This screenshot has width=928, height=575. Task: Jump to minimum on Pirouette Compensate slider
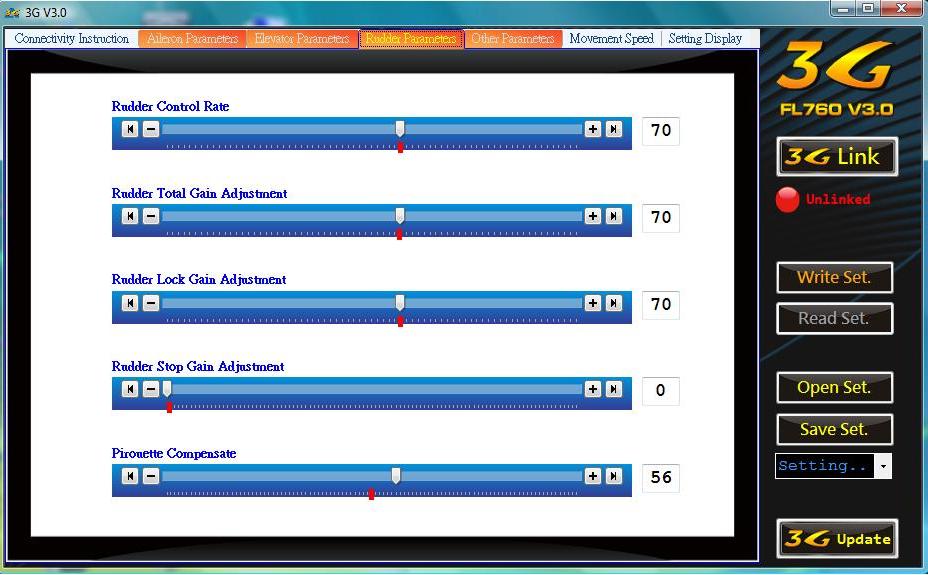pos(130,476)
